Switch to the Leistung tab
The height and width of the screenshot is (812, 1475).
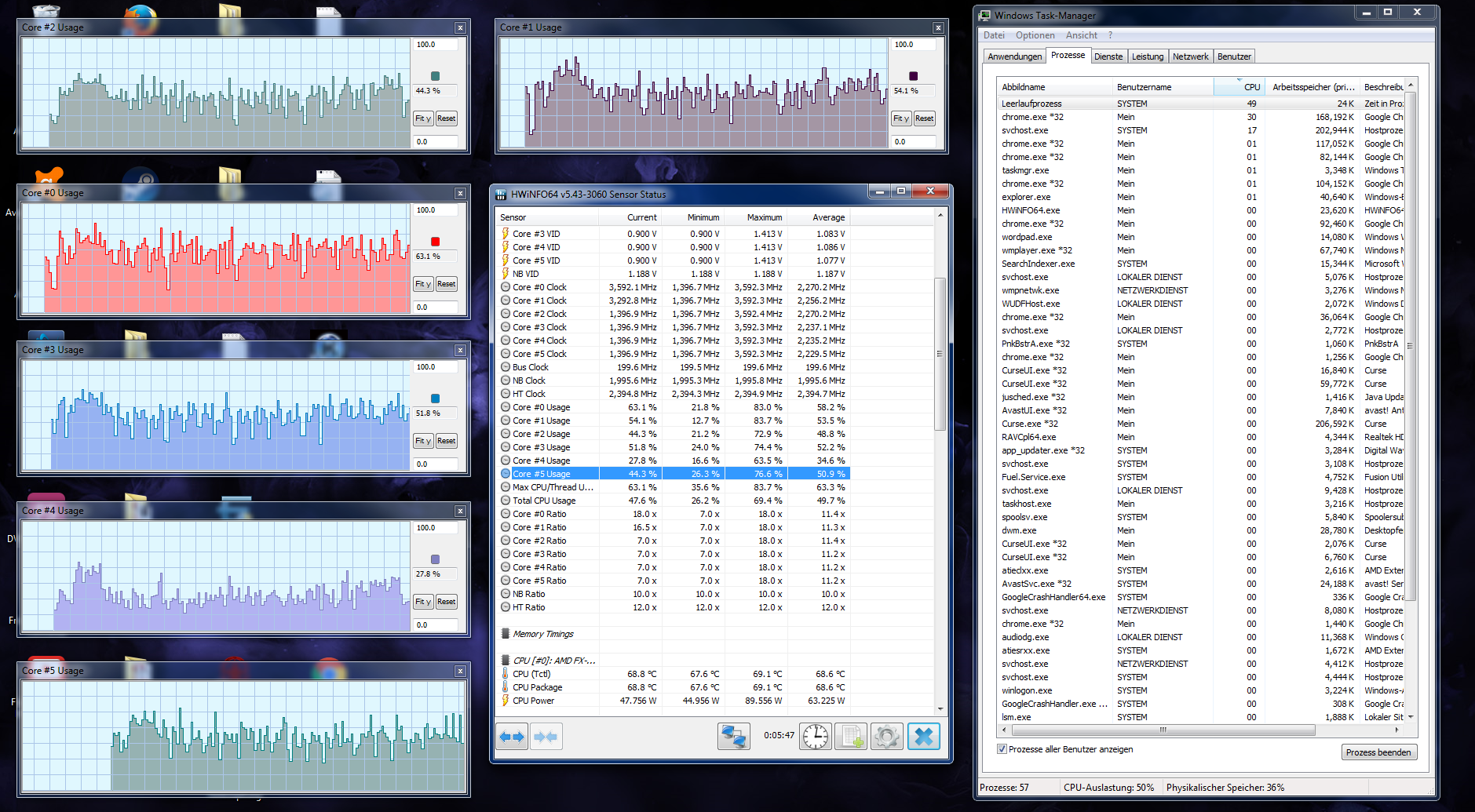tap(1148, 56)
